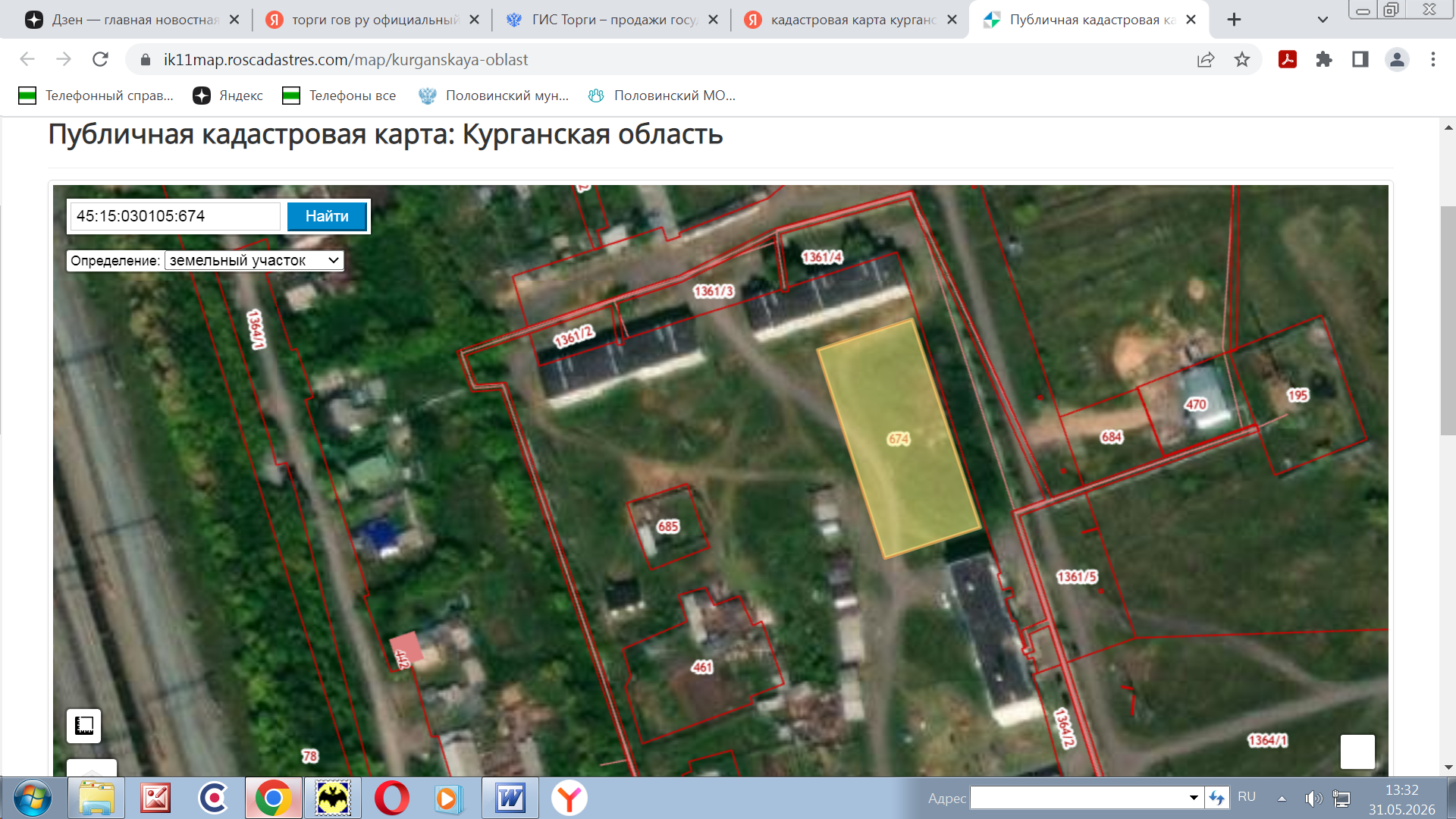This screenshot has height=819, width=1456.
Task: Go back to previous page
Action: click(27, 59)
